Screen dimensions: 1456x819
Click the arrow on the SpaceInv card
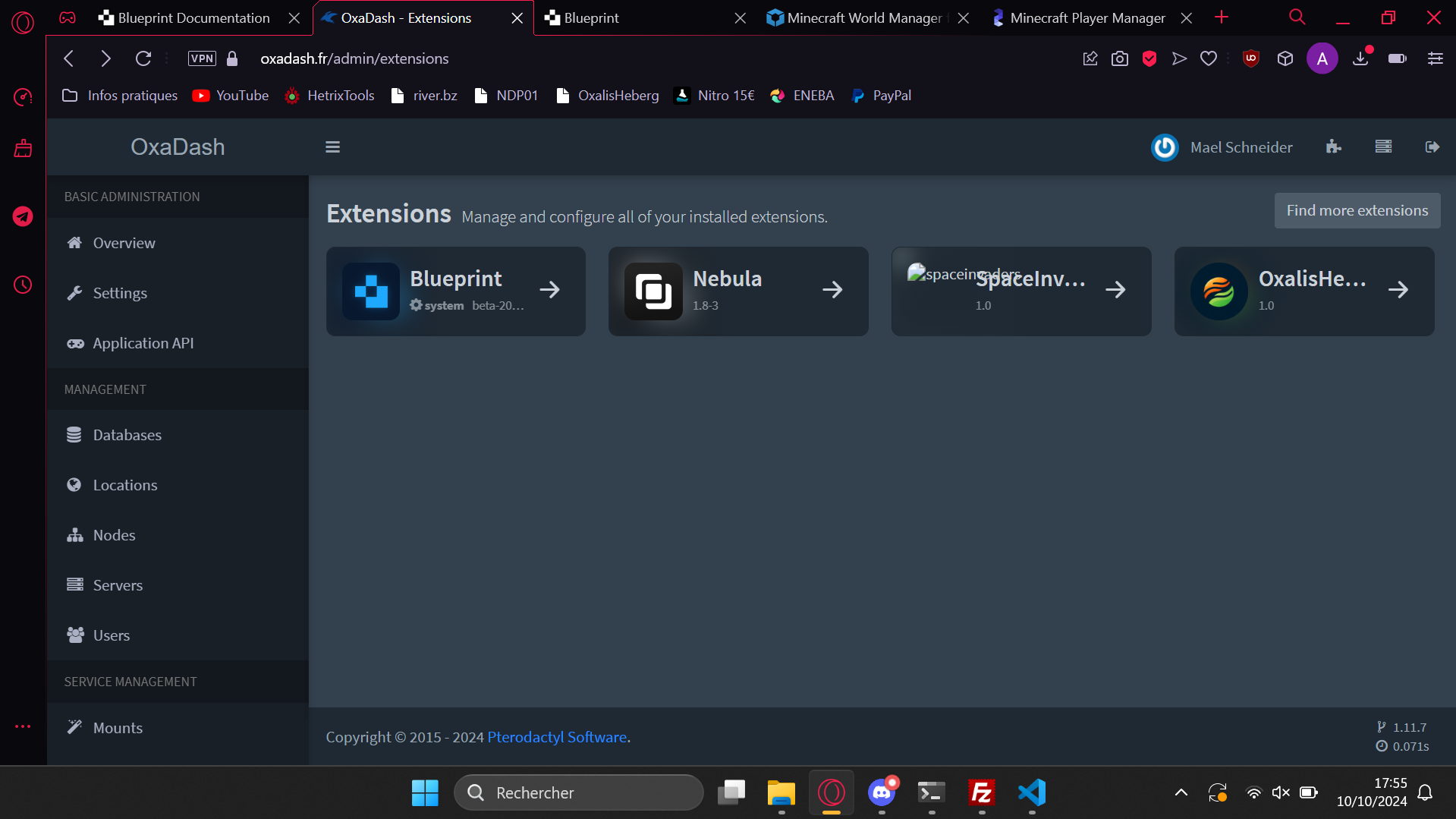(x=1115, y=289)
